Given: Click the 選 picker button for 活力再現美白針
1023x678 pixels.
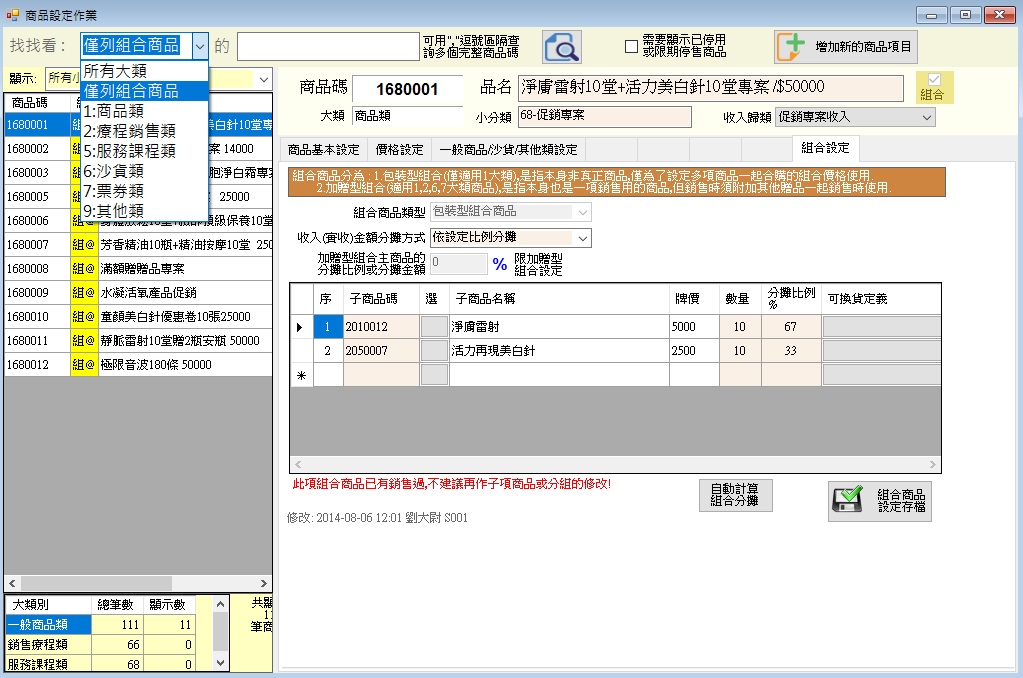Looking at the screenshot, I should [434, 351].
